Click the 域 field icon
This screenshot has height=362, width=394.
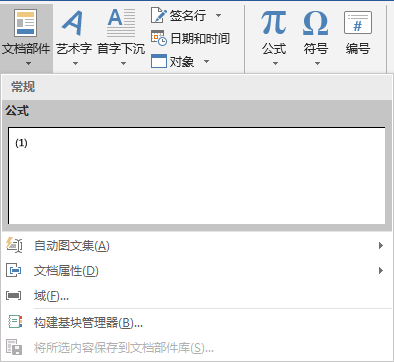[14, 295]
